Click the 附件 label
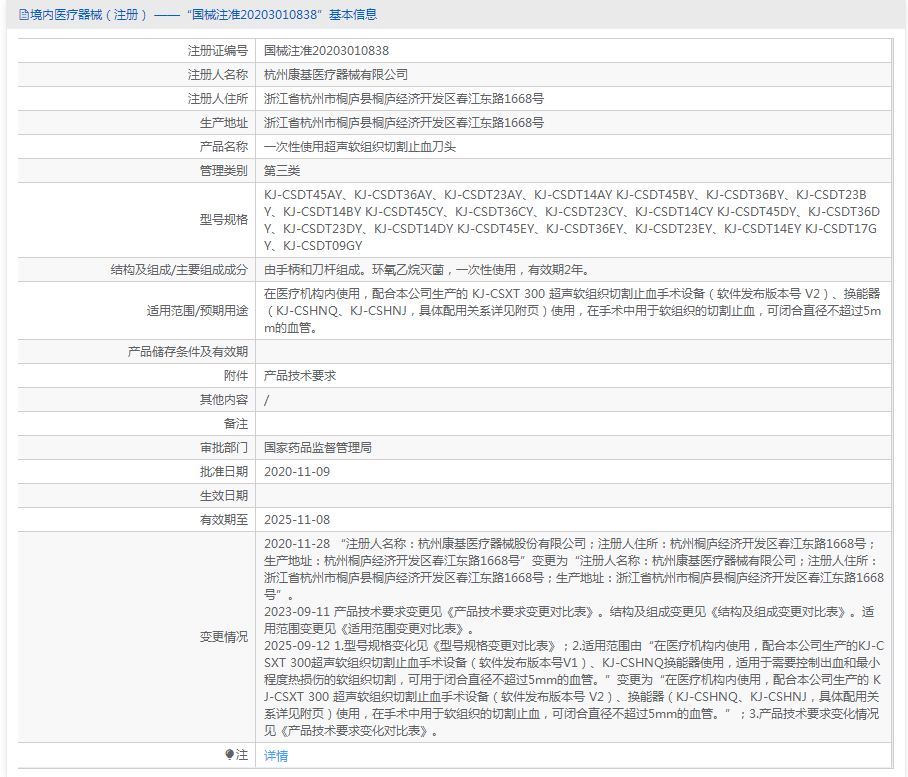Image resolution: width=908 pixels, height=777 pixels. coord(236,376)
